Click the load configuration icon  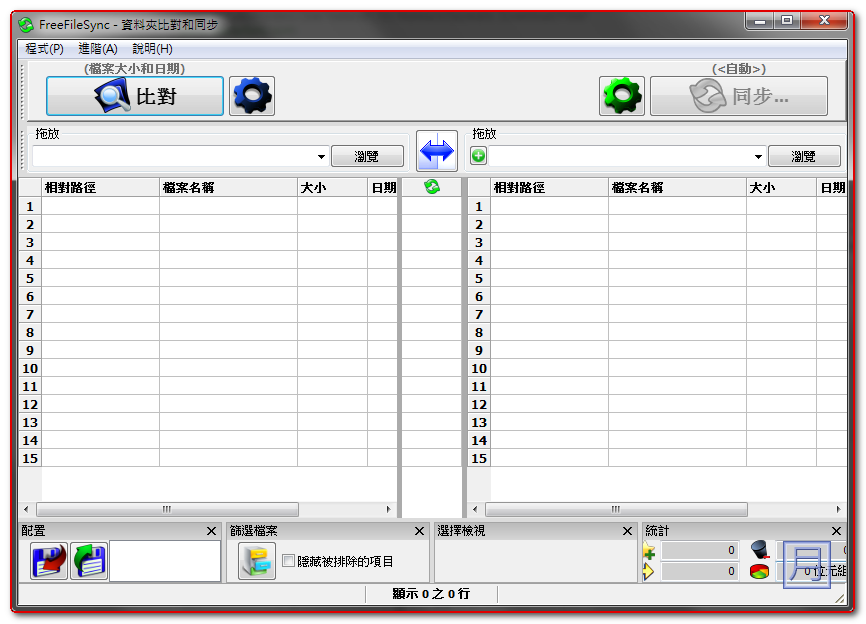point(89,562)
